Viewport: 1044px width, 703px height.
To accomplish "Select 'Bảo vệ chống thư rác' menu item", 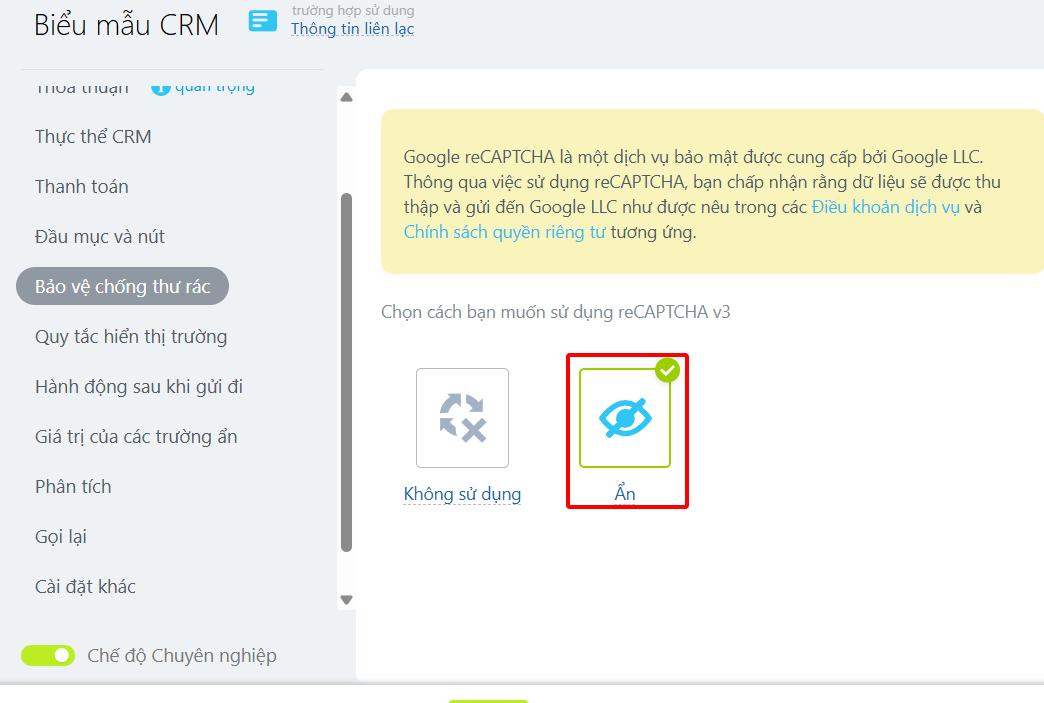I will [x=123, y=286].
